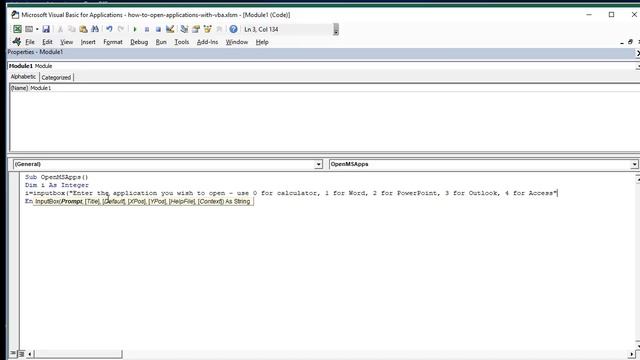
Task: Open the Edit menu
Action: pyautogui.click(x=47, y=42)
